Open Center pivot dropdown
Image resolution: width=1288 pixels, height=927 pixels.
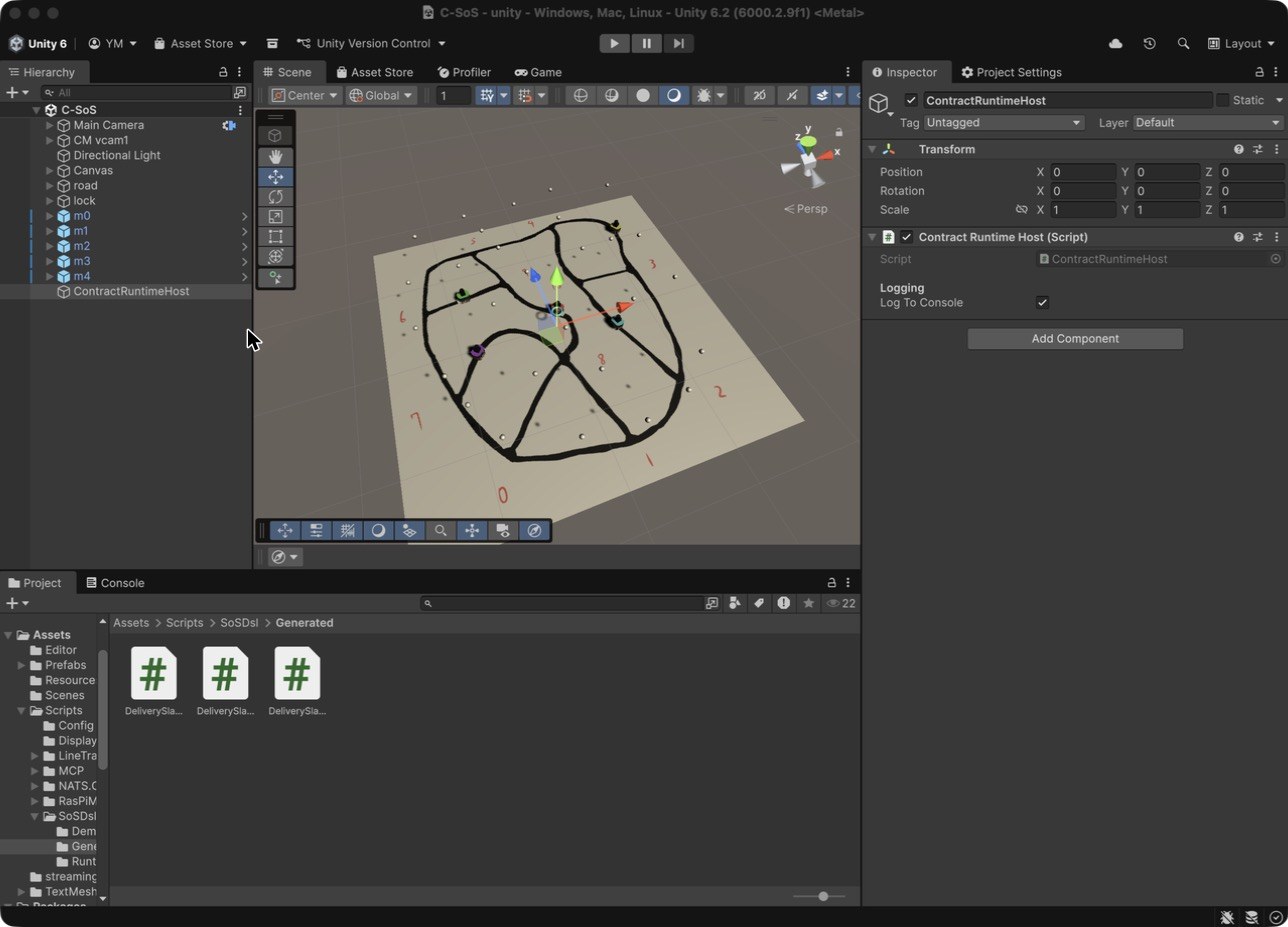pos(306,95)
